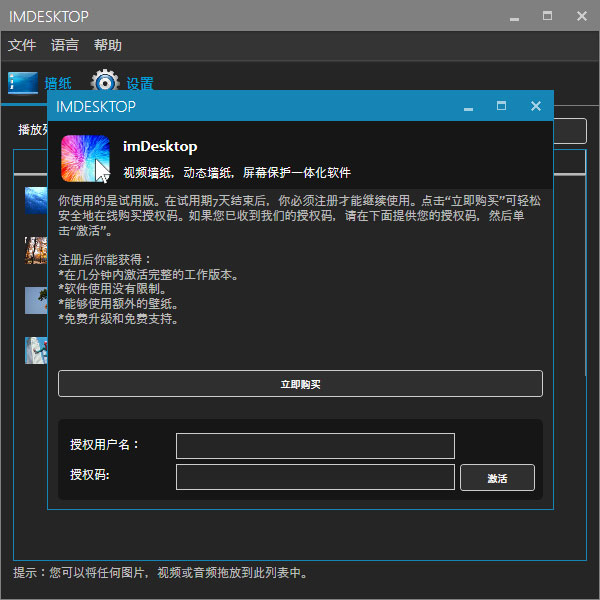Close the main IMDESKTOP window
Viewport: 600px width, 600px height.
582,16
